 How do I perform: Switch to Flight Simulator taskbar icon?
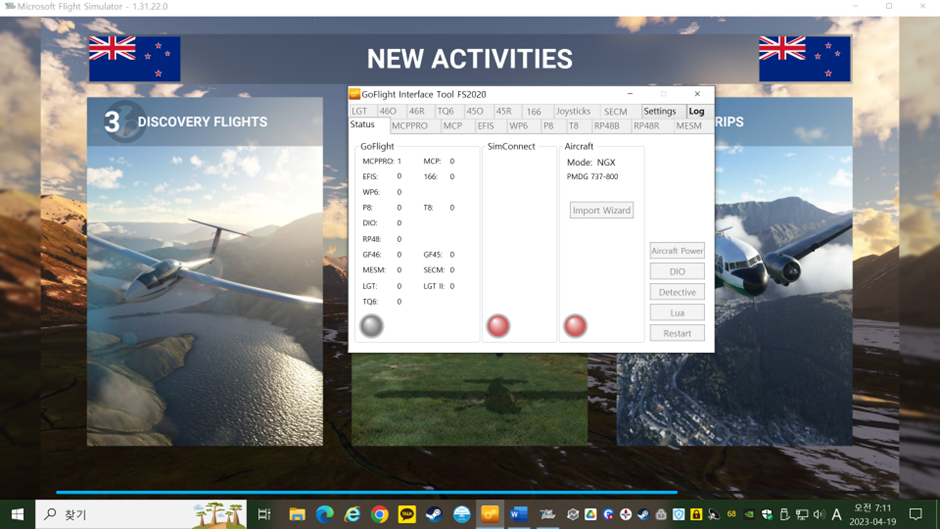(547, 515)
